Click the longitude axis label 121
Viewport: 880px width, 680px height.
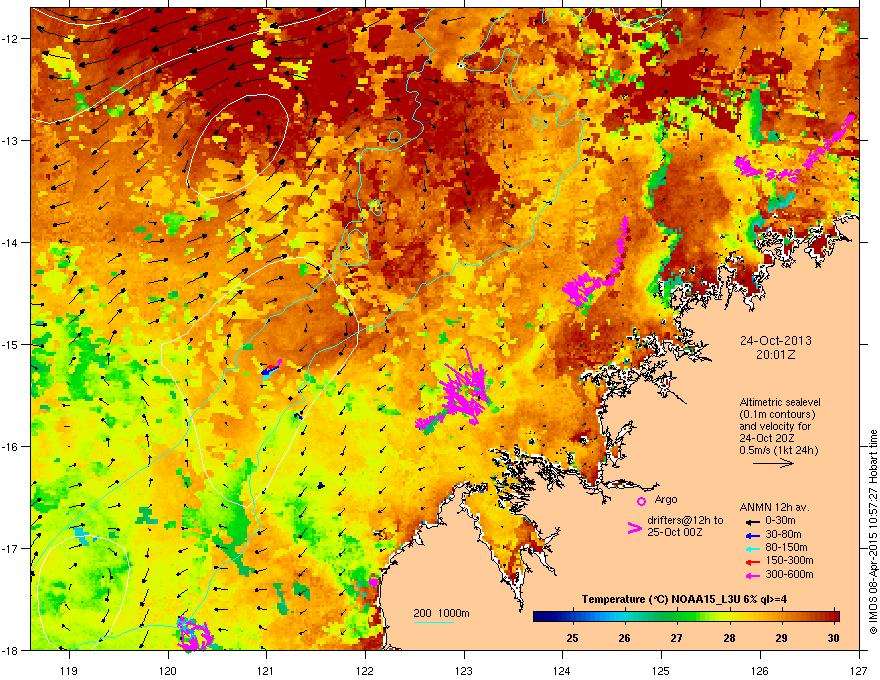tap(266, 670)
